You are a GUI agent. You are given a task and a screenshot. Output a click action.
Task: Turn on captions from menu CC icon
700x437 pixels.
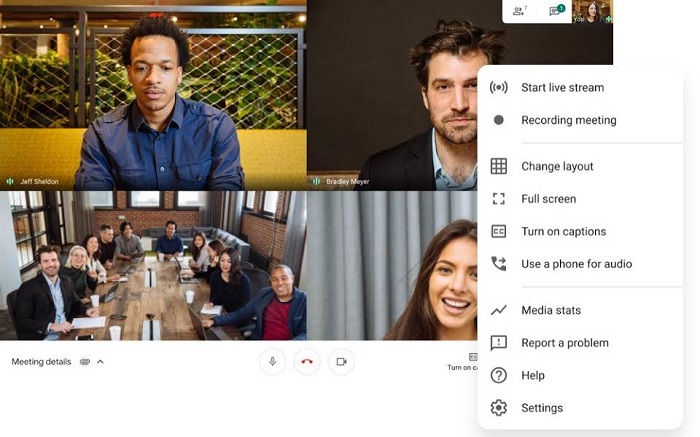[499, 231]
